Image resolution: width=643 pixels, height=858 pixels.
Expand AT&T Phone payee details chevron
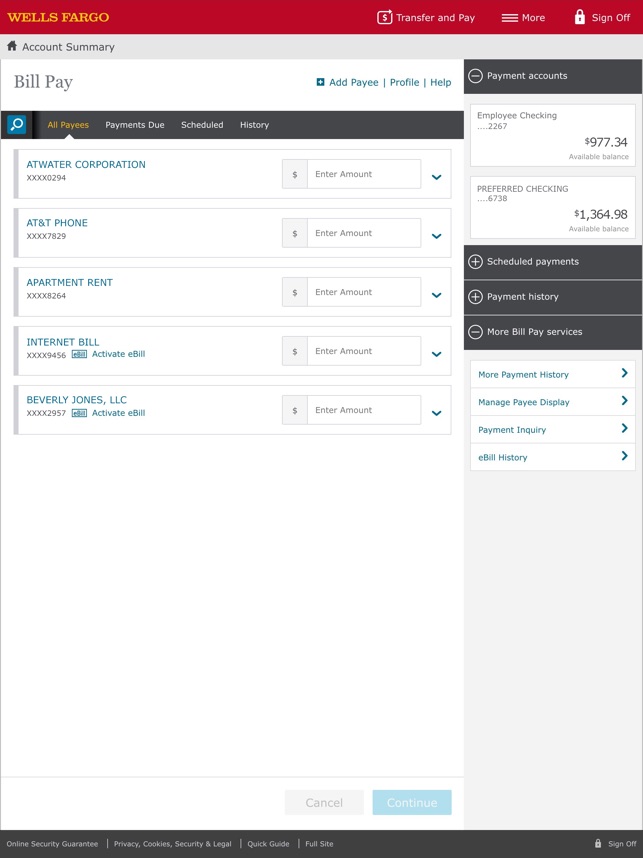pyautogui.click(x=436, y=236)
